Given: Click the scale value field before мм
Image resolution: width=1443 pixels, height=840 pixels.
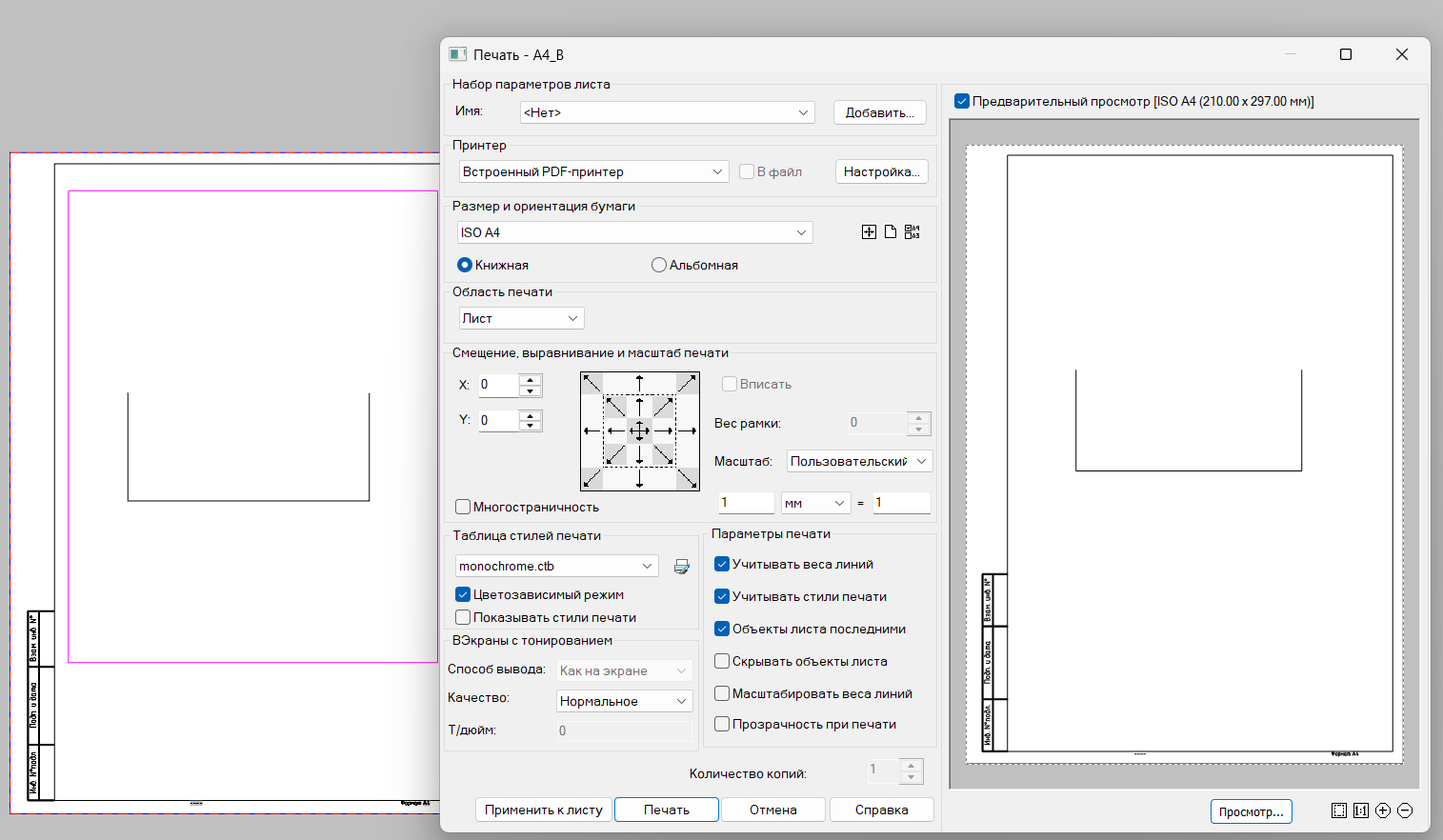Looking at the screenshot, I should click(x=746, y=503).
